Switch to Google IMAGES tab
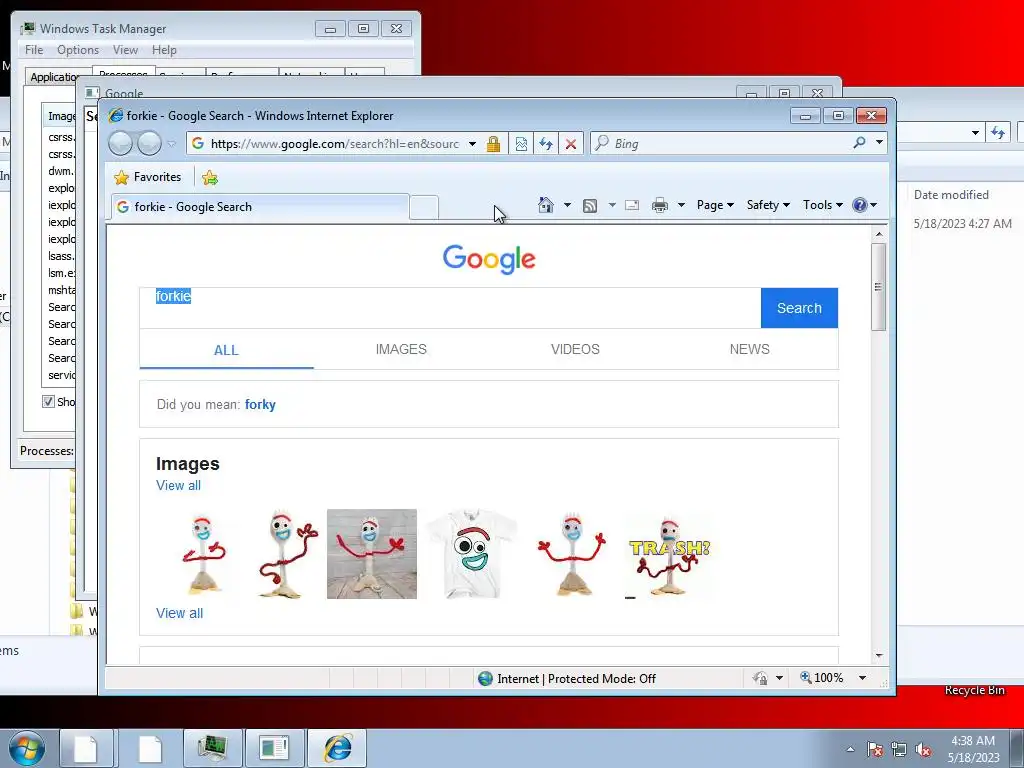 coord(401,349)
